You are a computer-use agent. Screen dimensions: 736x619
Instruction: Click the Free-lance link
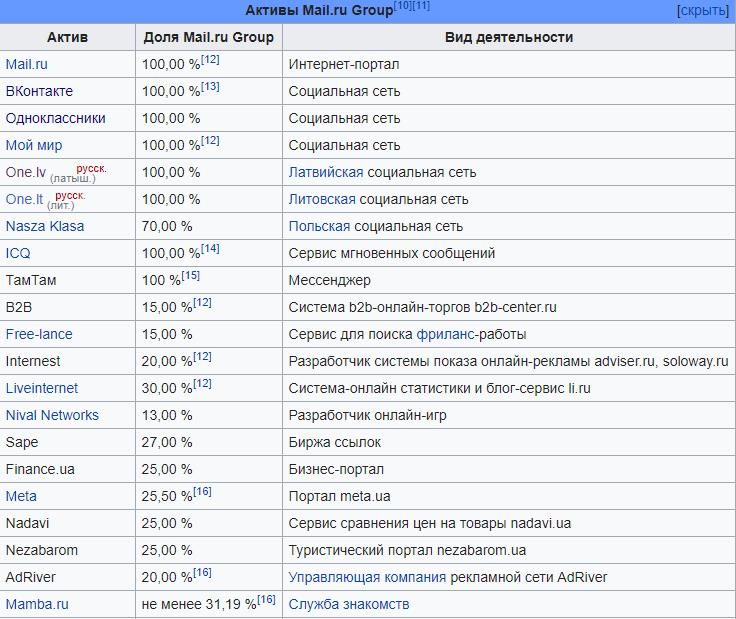39,334
